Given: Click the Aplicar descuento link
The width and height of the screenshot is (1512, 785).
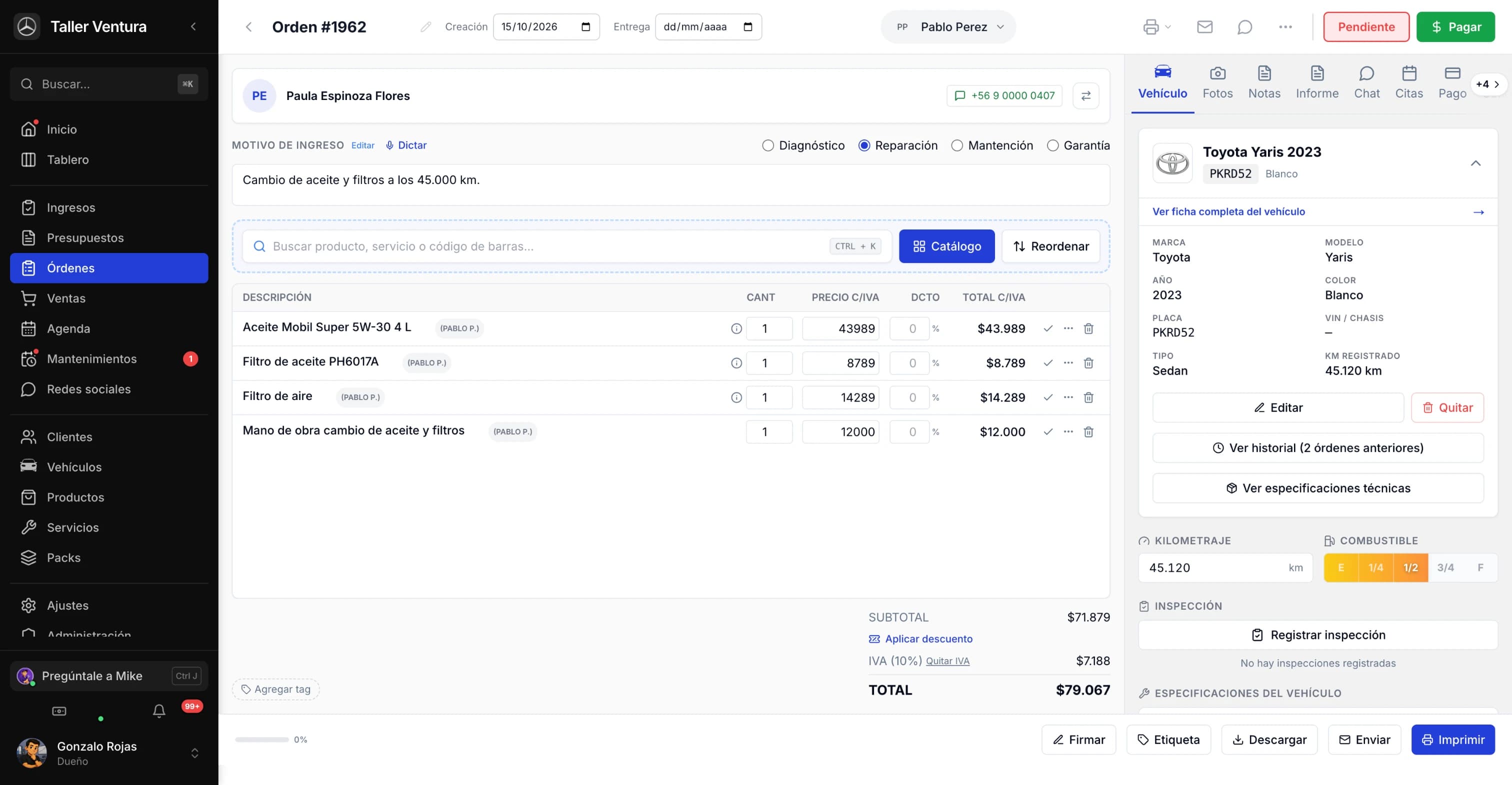Looking at the screenshot, I should click(920, 639).
